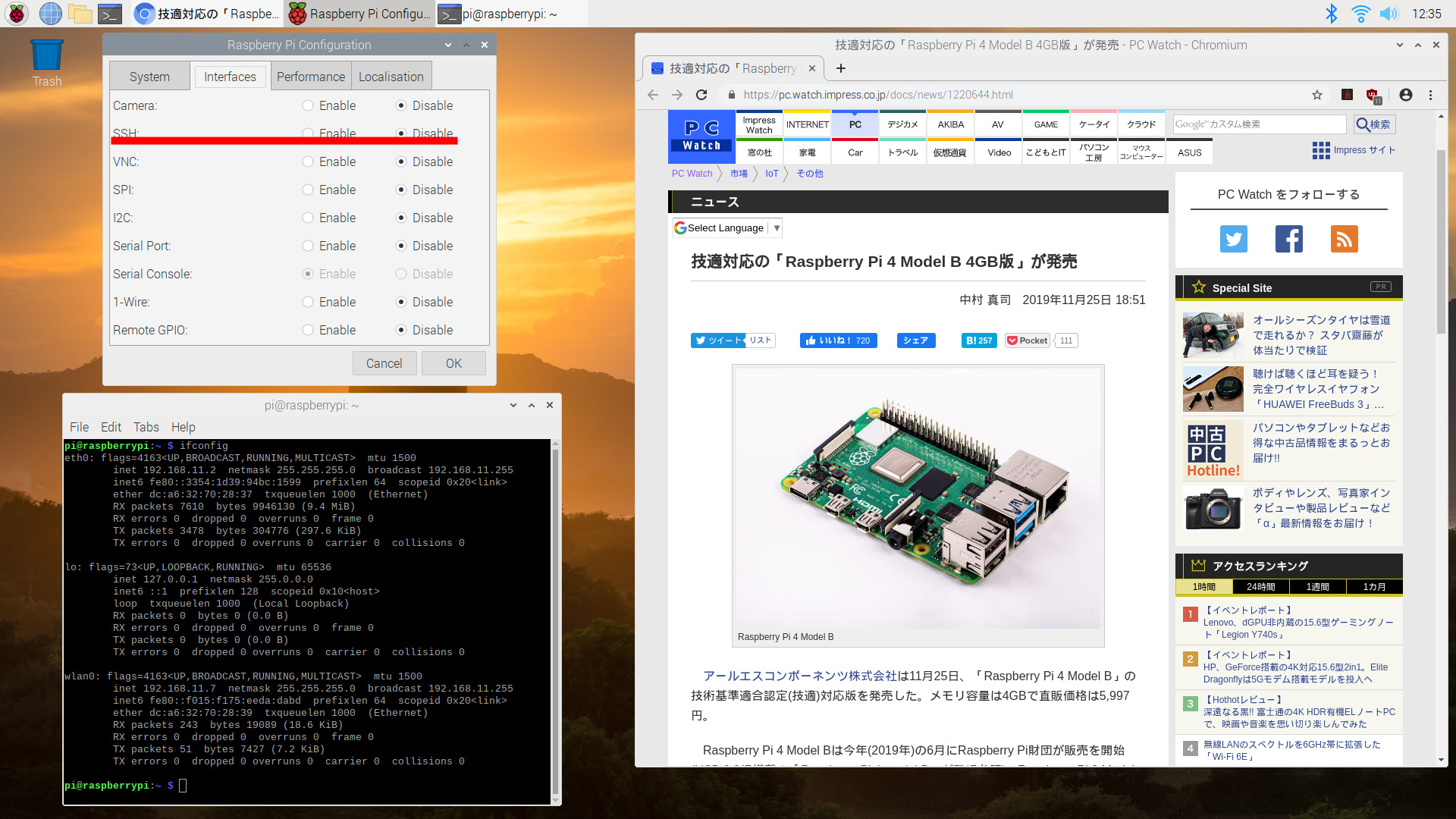Enable SSH in Raspberry Pi Configuration
1456x819 pixels.
click(308, 133)
